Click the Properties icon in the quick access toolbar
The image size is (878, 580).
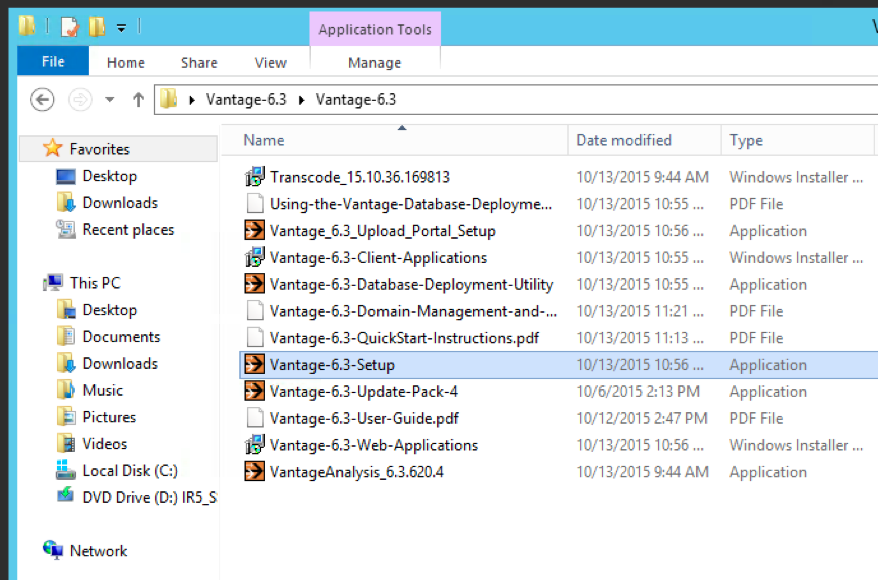point(70,26)
